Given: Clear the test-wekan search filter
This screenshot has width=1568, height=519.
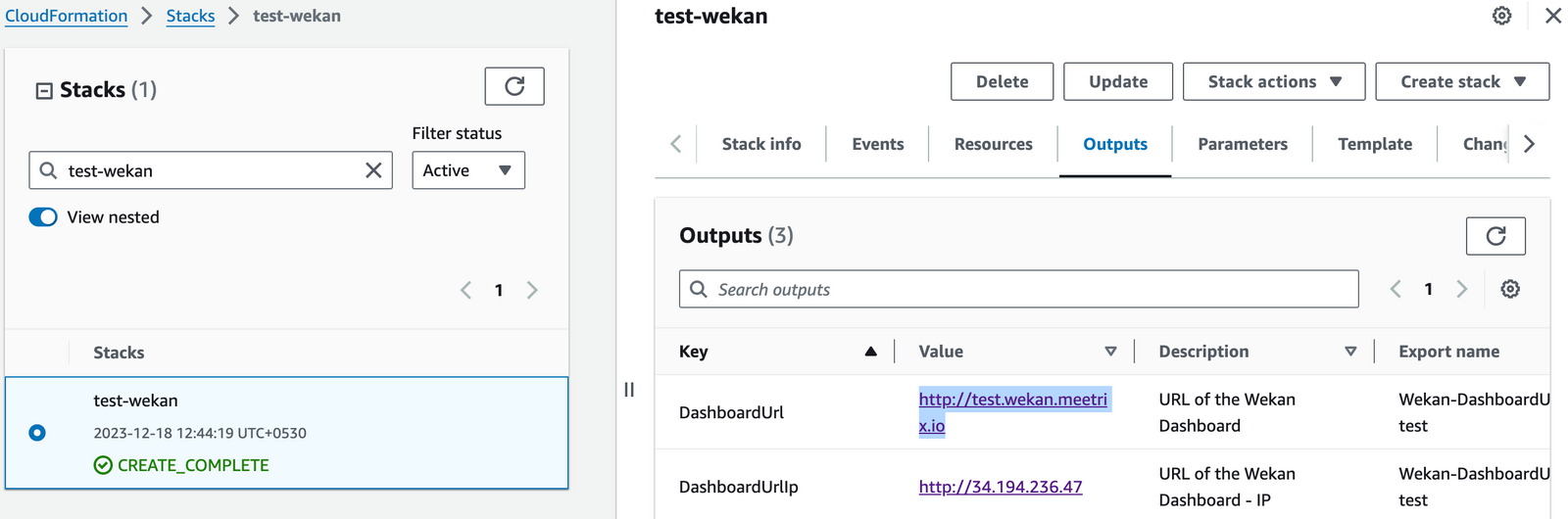Looking at the screenshot, I should [373, 170].
